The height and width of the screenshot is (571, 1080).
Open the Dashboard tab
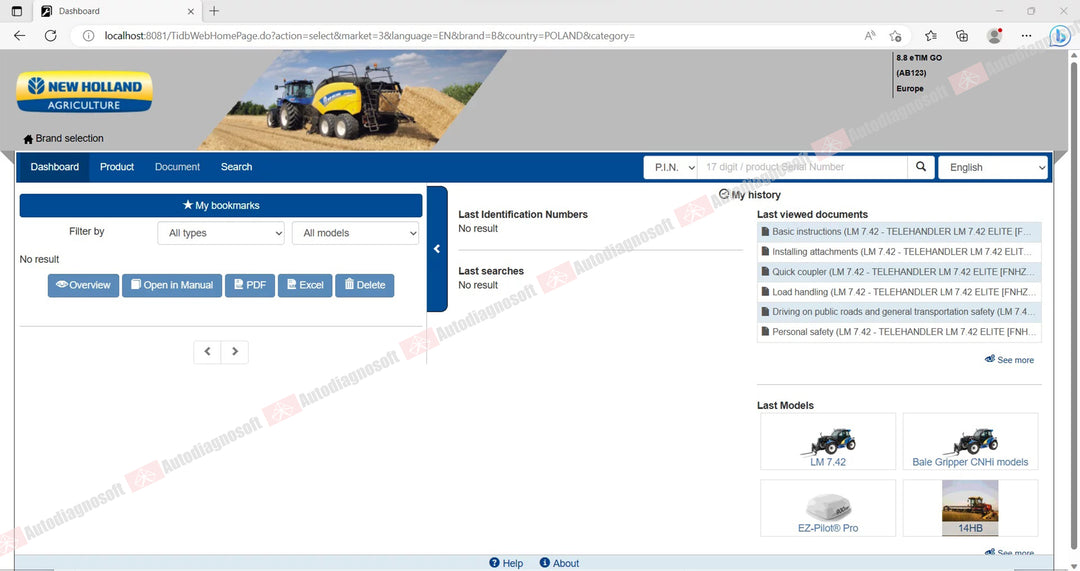[x=54, y=167]
